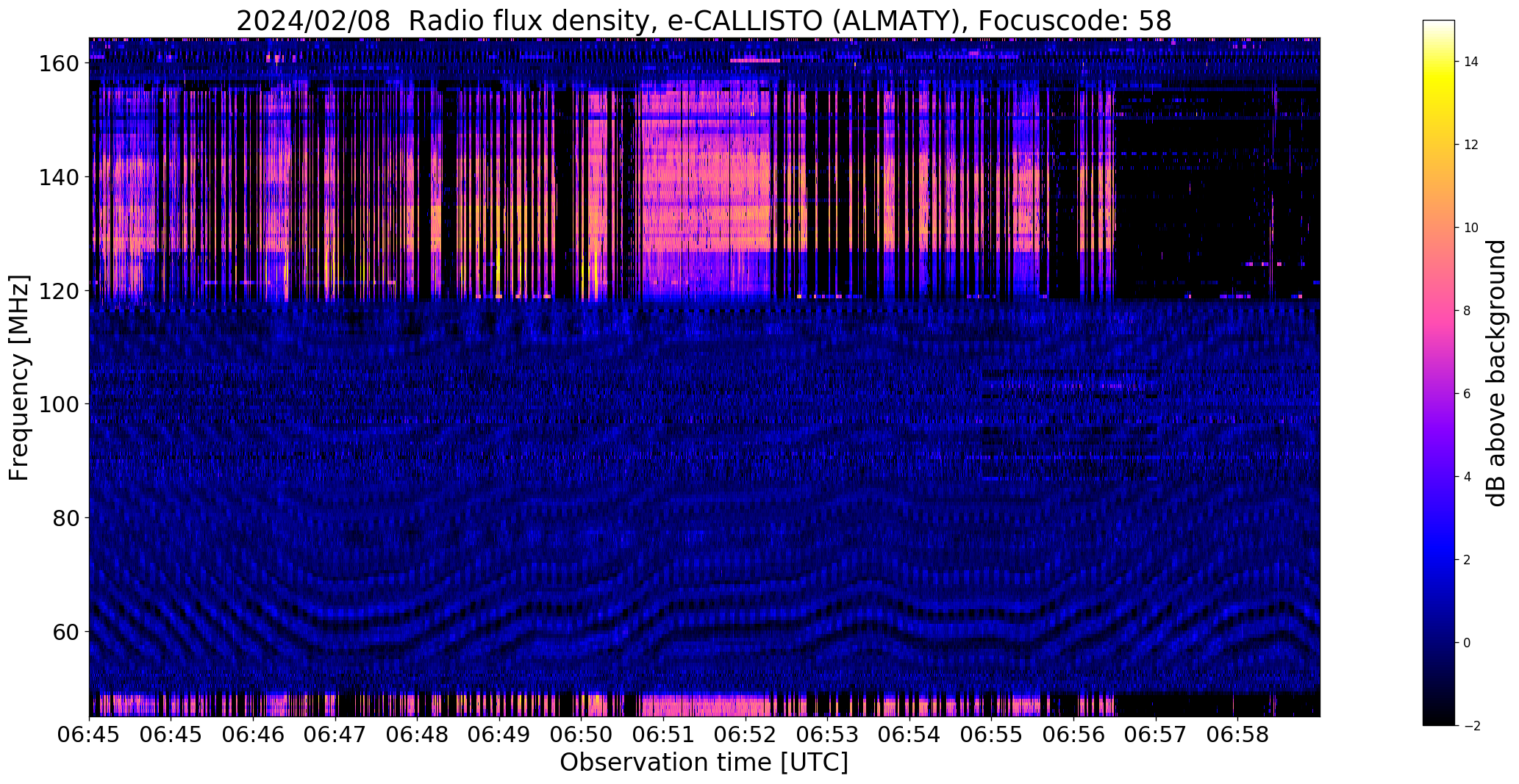Click the colorbar tick value 2

(1468, 560)
